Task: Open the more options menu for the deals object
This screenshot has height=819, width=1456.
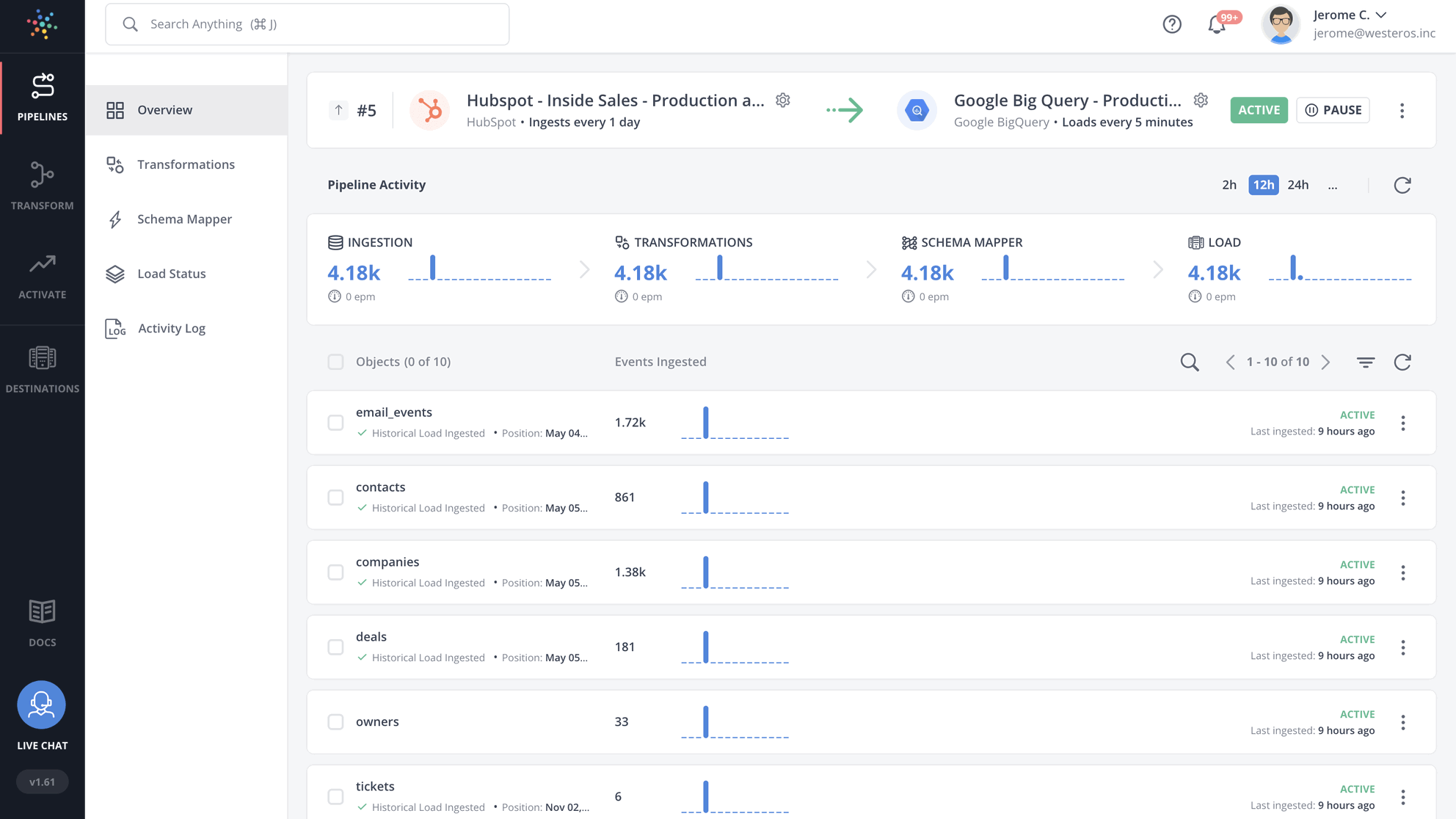Action: (1404, 647)
